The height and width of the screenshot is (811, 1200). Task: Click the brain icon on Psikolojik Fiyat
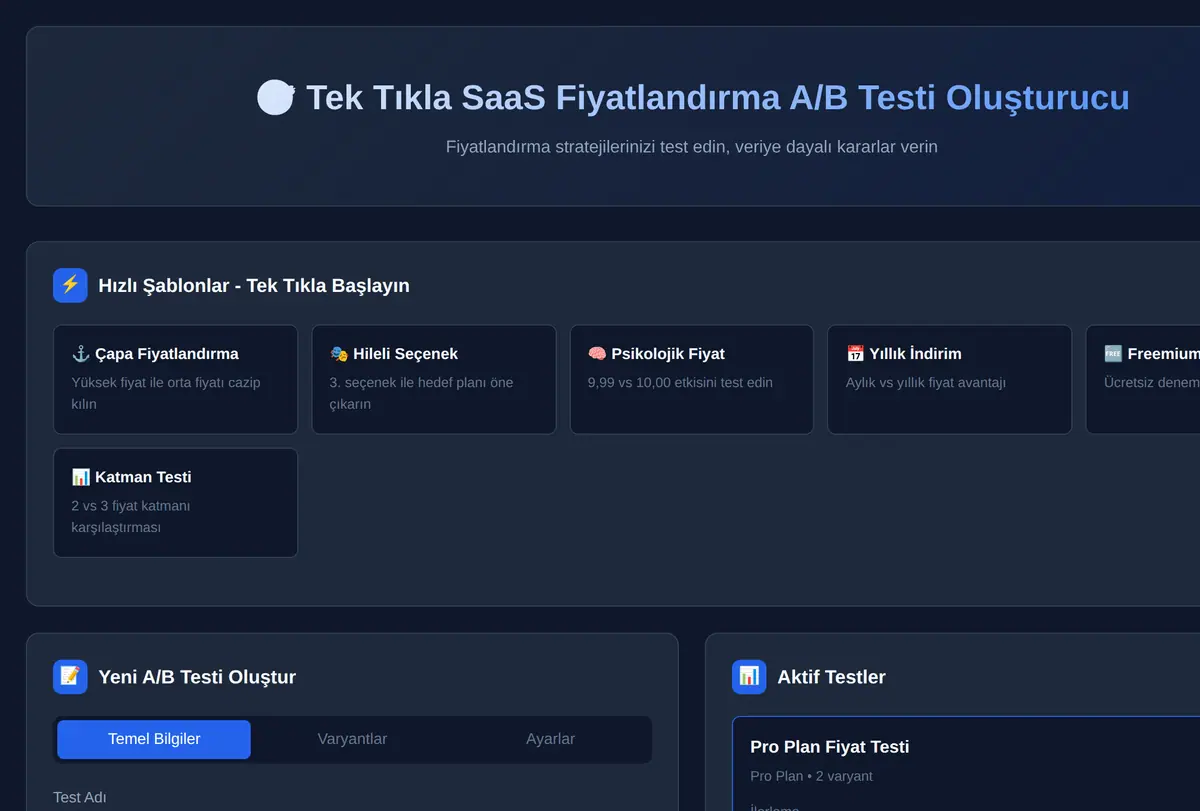pos(597,354)
